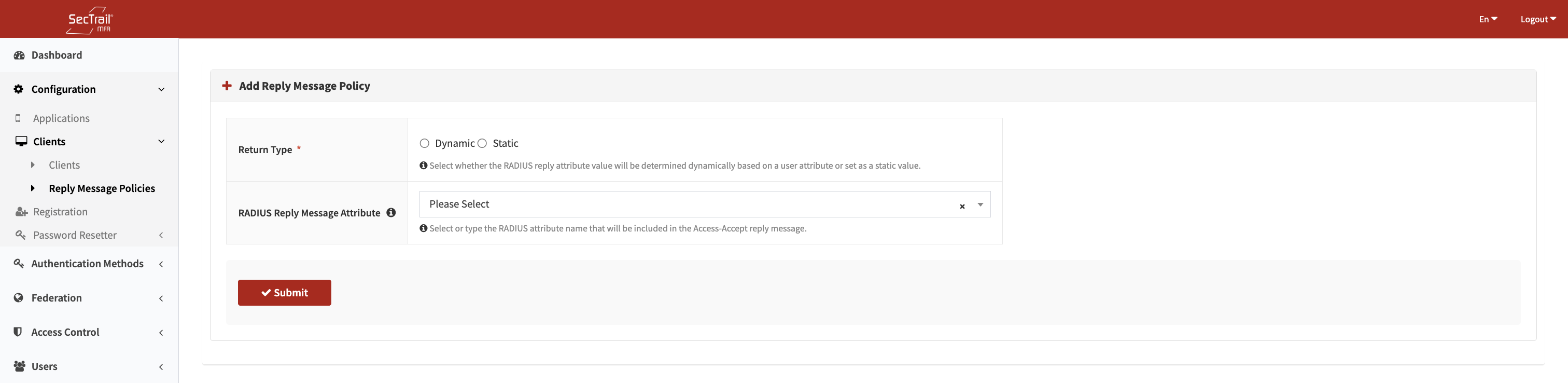Expand Authentication Methods chevron
1568x383 pixels.
tap(161, 264)
